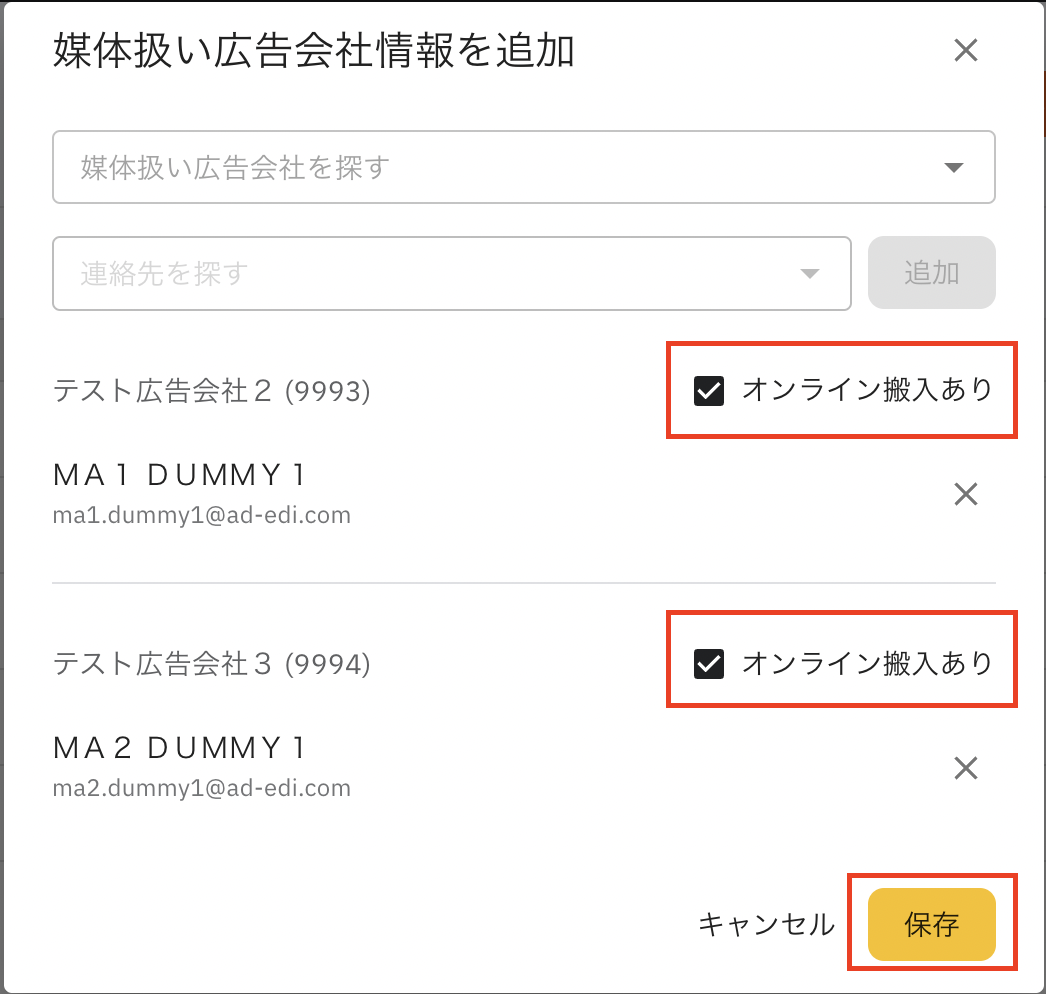
Task: Click the 媒体扱い広告会社情報を追加 dialog title
Action: click(313, 52)
